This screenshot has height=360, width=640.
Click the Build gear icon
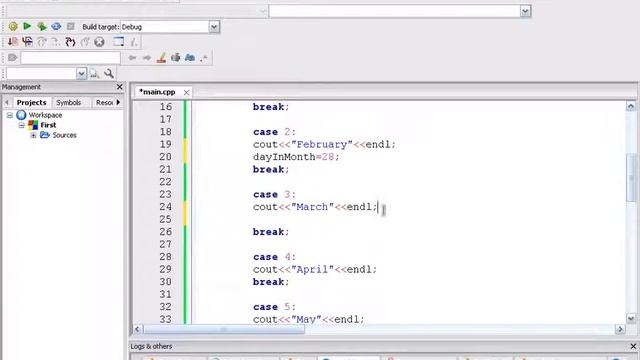point(13,27)
